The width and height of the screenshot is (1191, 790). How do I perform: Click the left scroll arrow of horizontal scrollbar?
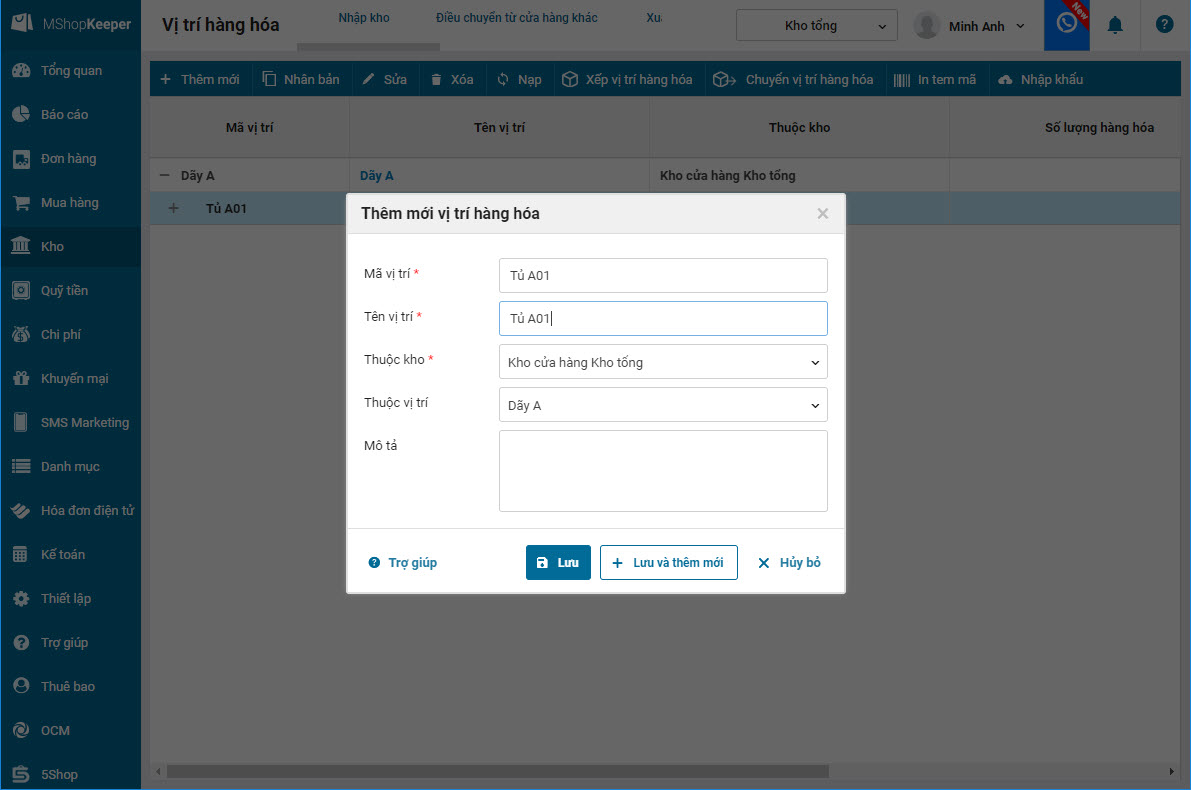point(158,772)
